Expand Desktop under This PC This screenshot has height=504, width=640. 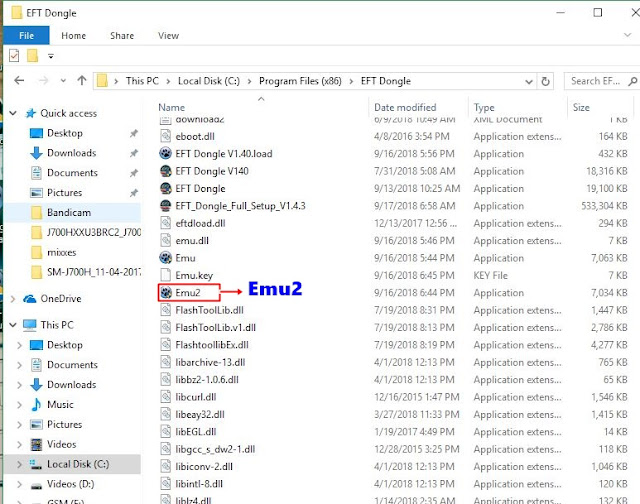click(x=19, y=345)
